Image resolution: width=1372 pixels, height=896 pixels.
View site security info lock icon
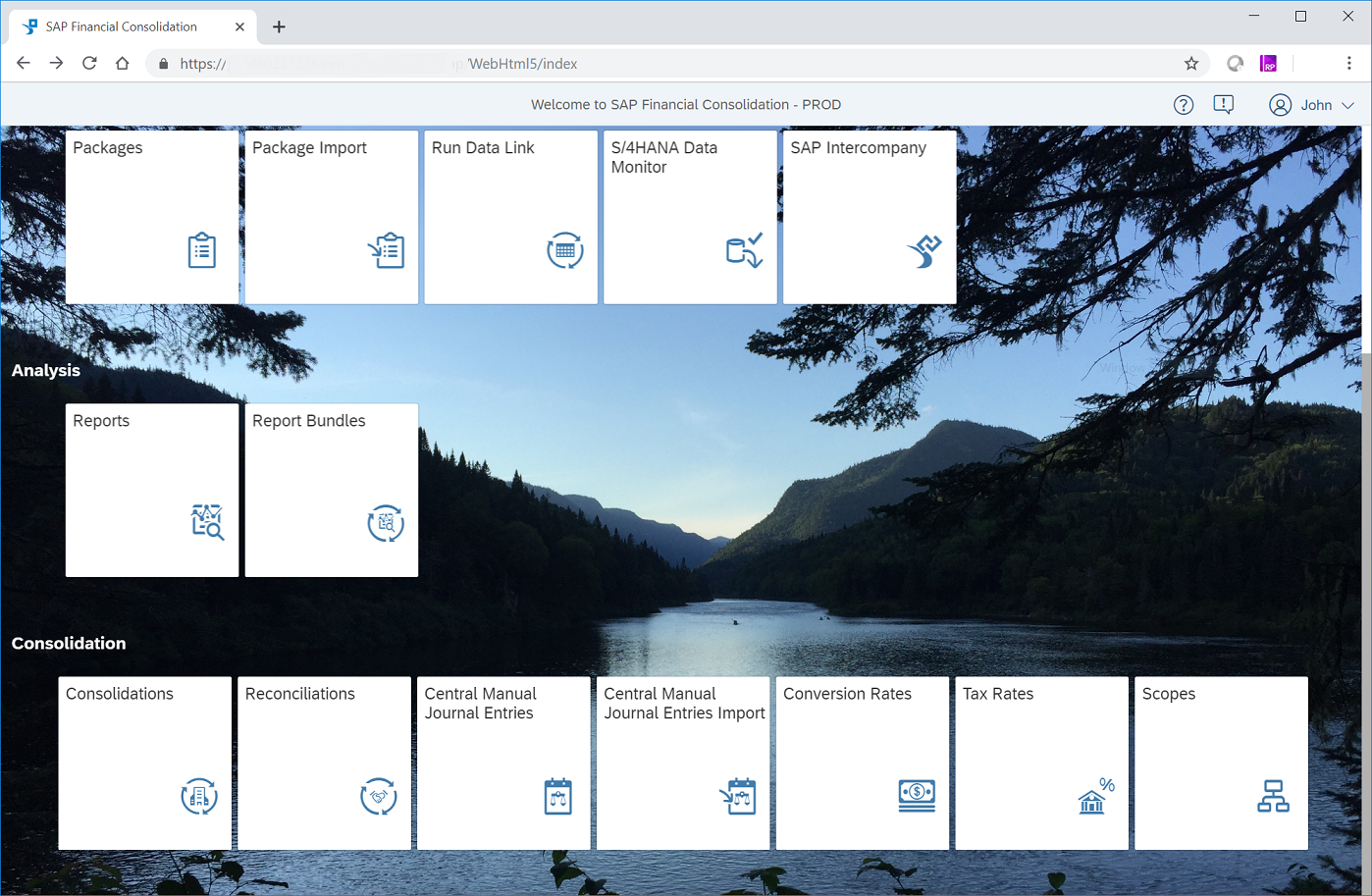[164, 64]
